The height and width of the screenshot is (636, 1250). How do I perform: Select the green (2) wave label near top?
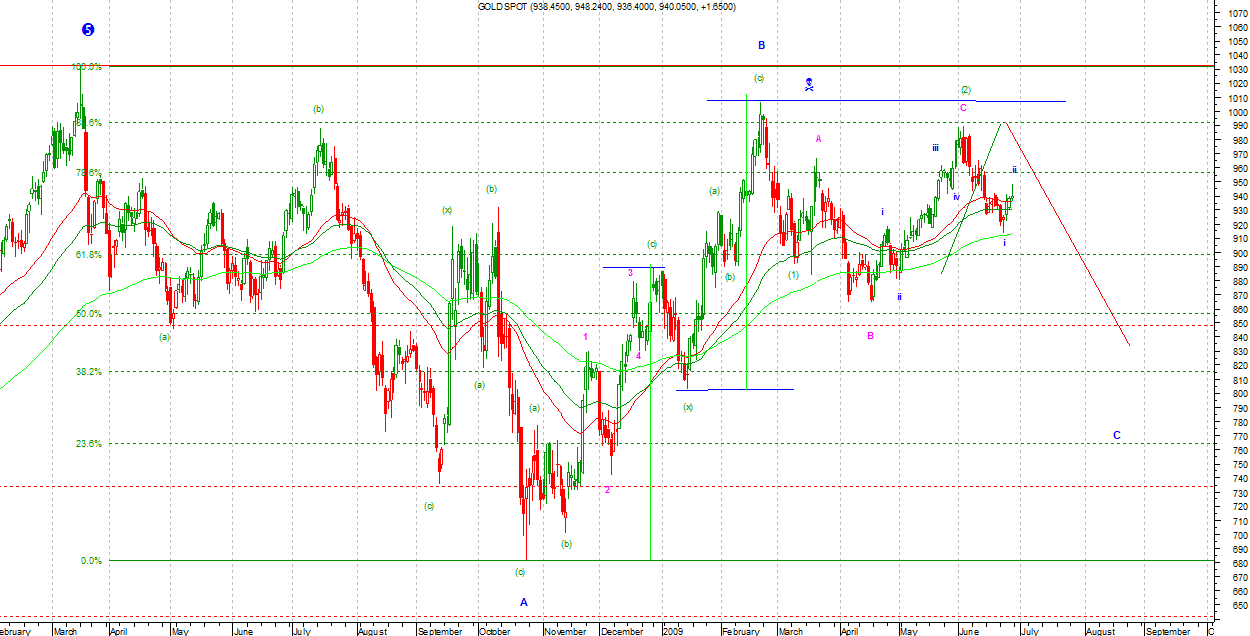[x=965, y=89]
